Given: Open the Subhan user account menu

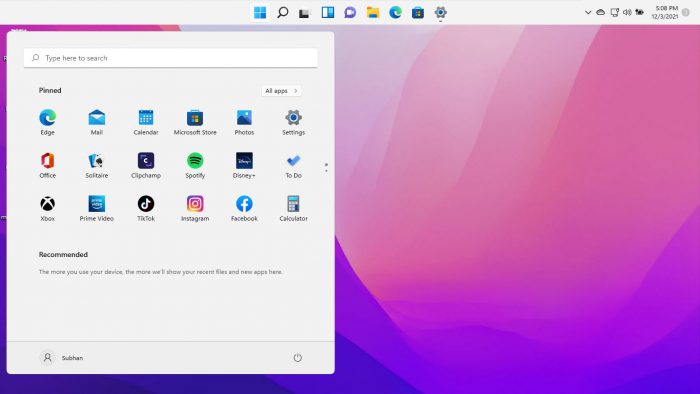Looking at the screenshot, I should tap(61, 358).
